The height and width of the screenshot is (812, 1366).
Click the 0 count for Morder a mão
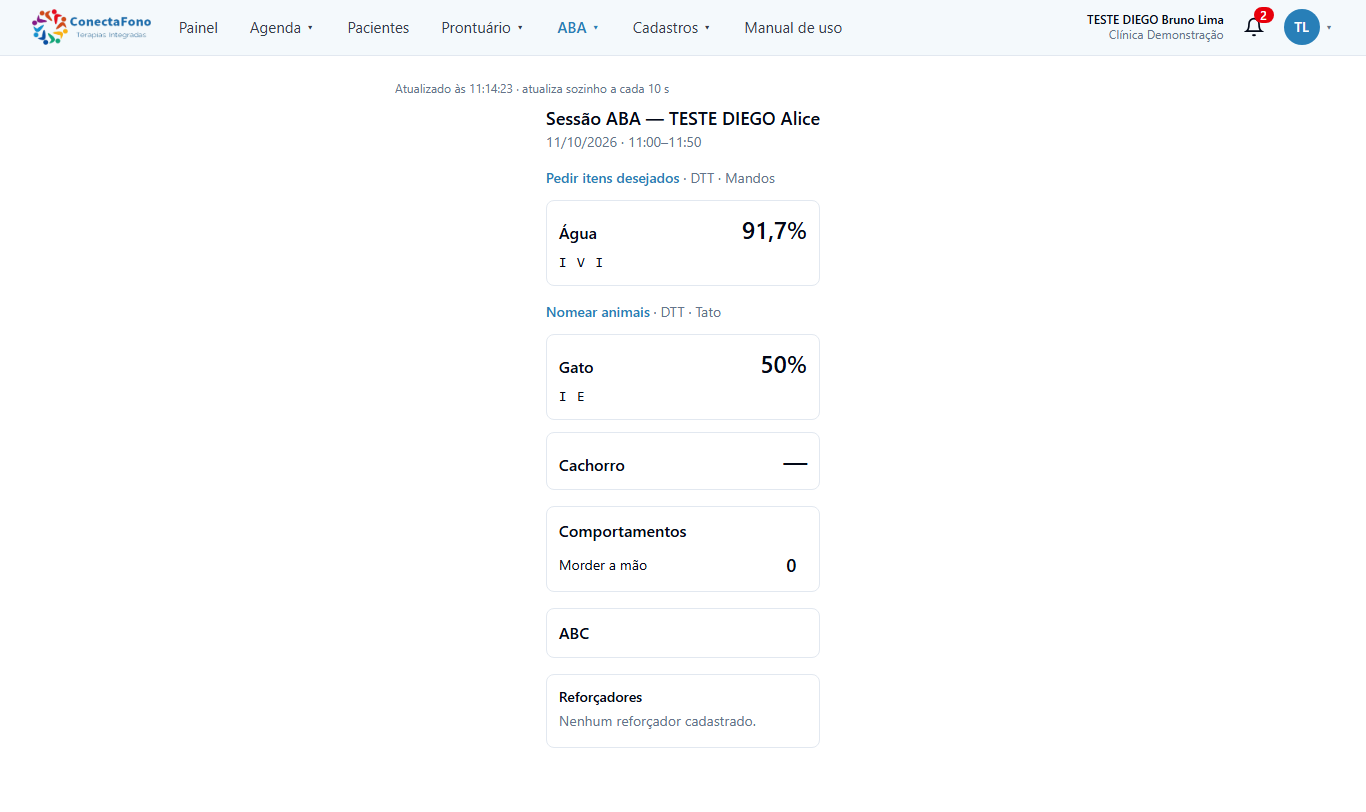pos(791,566)
